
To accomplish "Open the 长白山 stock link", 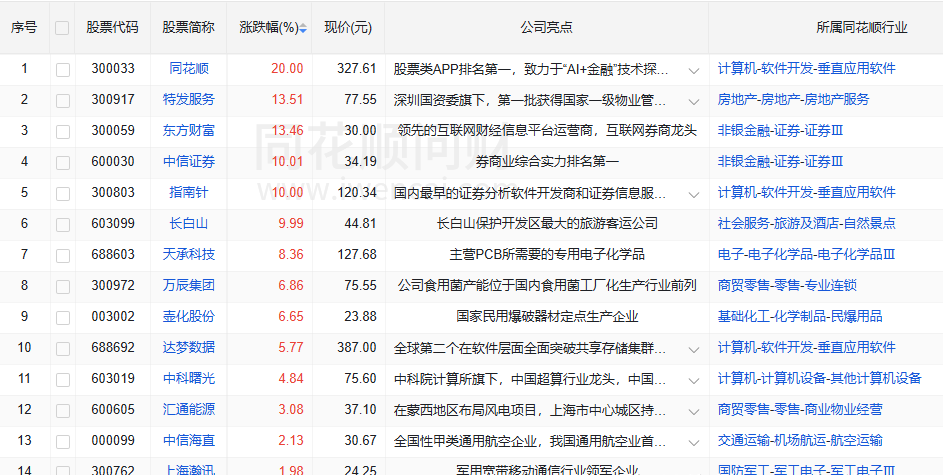I will (189, 224).
